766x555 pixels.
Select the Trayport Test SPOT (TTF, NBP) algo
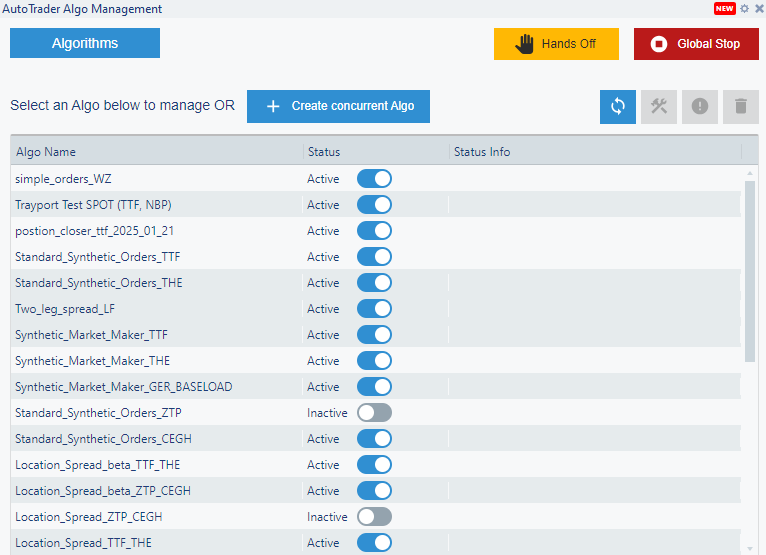pyautogui.click(x=93, y=205)
